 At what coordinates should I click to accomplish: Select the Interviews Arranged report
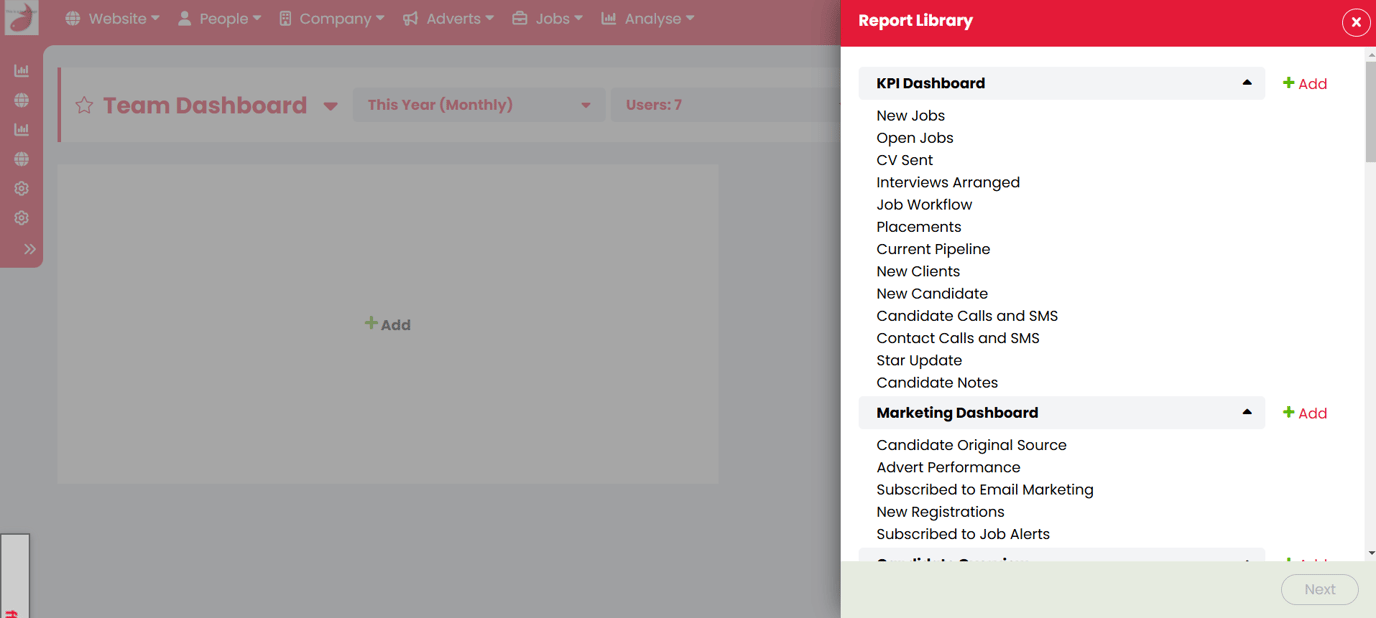tap(948, 182)
